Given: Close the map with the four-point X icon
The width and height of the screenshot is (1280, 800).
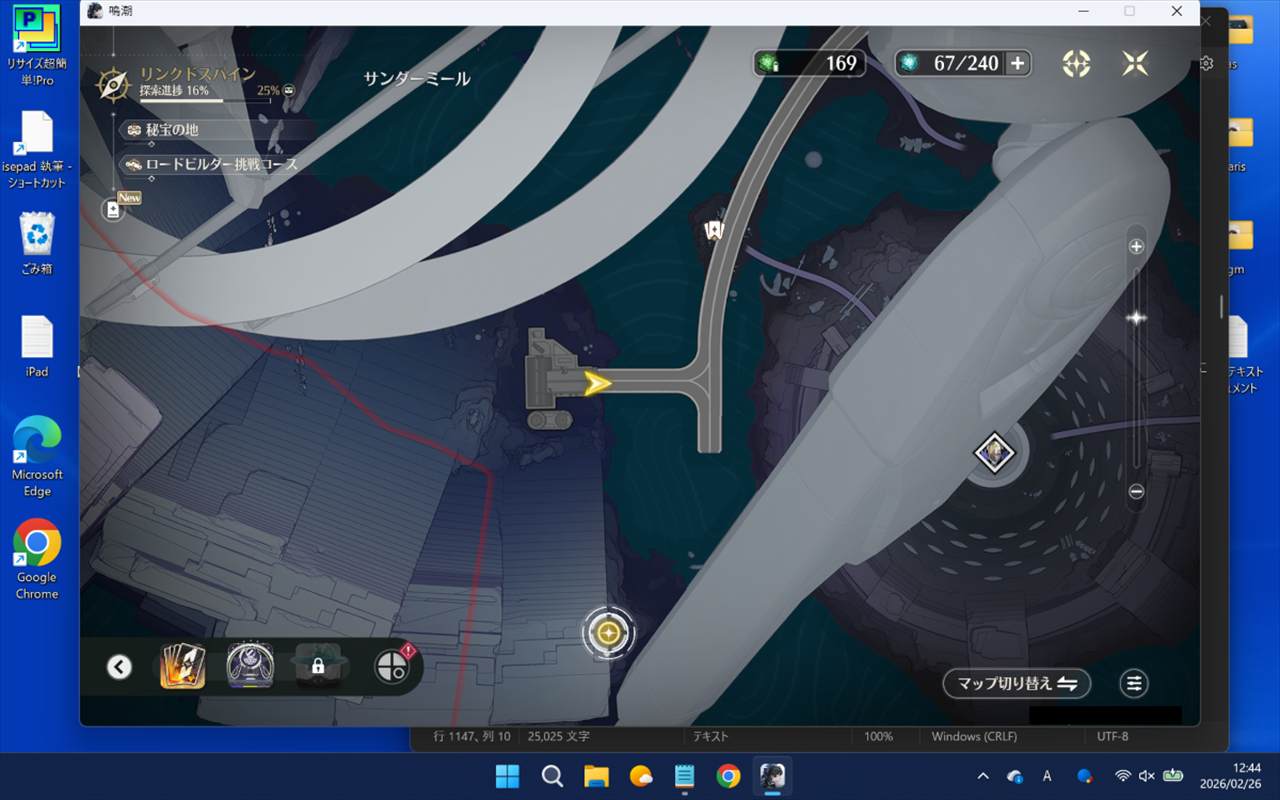Looking at the screenshot, I should pyautogui.click(x=1135, y=63).
